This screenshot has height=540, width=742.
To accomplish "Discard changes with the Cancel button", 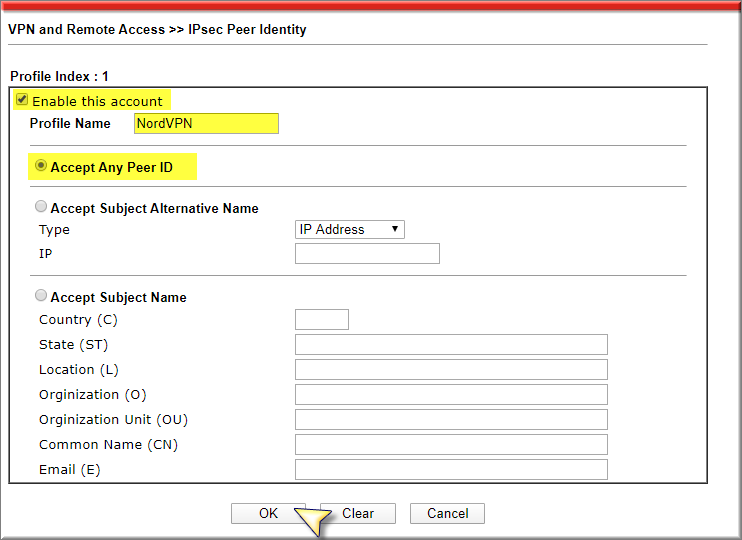I will (x=448, y=513).
